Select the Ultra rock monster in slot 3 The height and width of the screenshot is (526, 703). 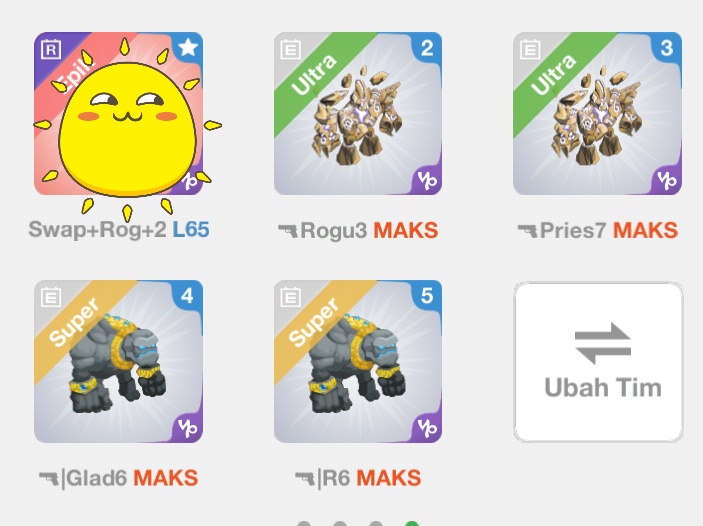point(598,113)
